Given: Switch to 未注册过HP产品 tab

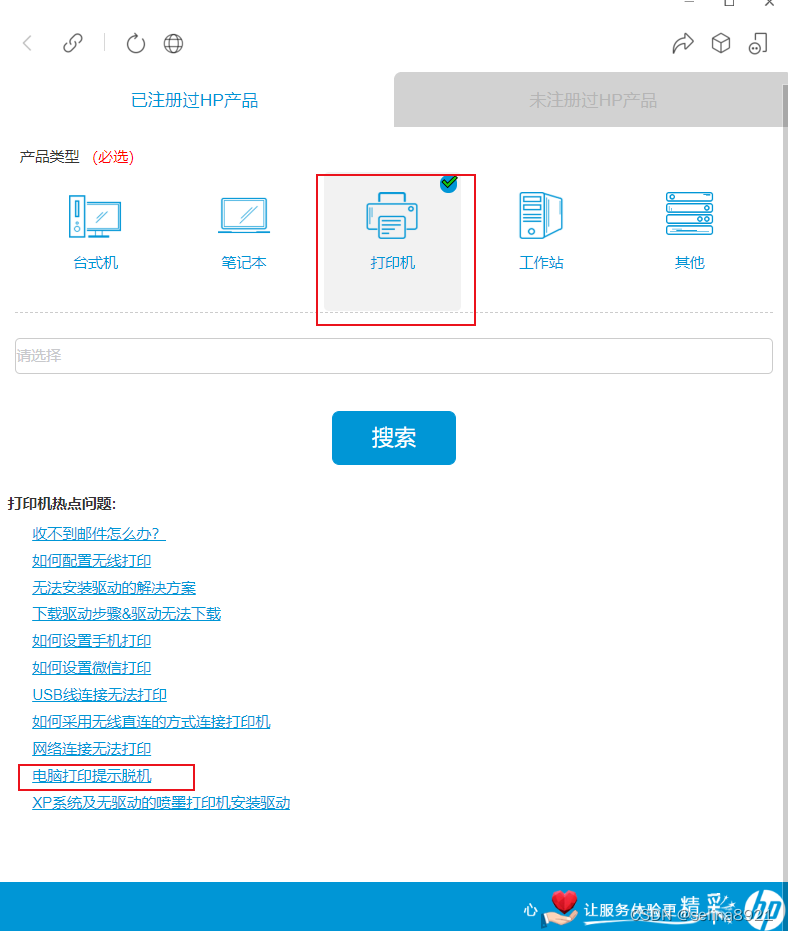Looking at the screenshot, I should pos(592,100).
